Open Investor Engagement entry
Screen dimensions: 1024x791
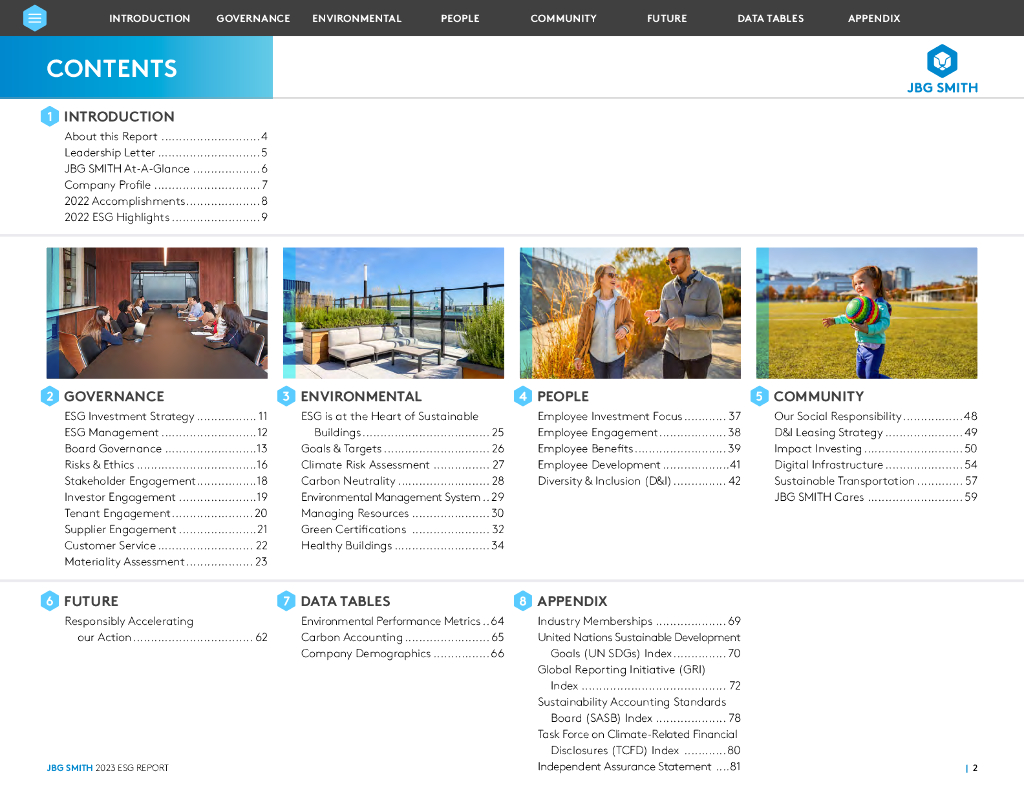tap(166, 497)
